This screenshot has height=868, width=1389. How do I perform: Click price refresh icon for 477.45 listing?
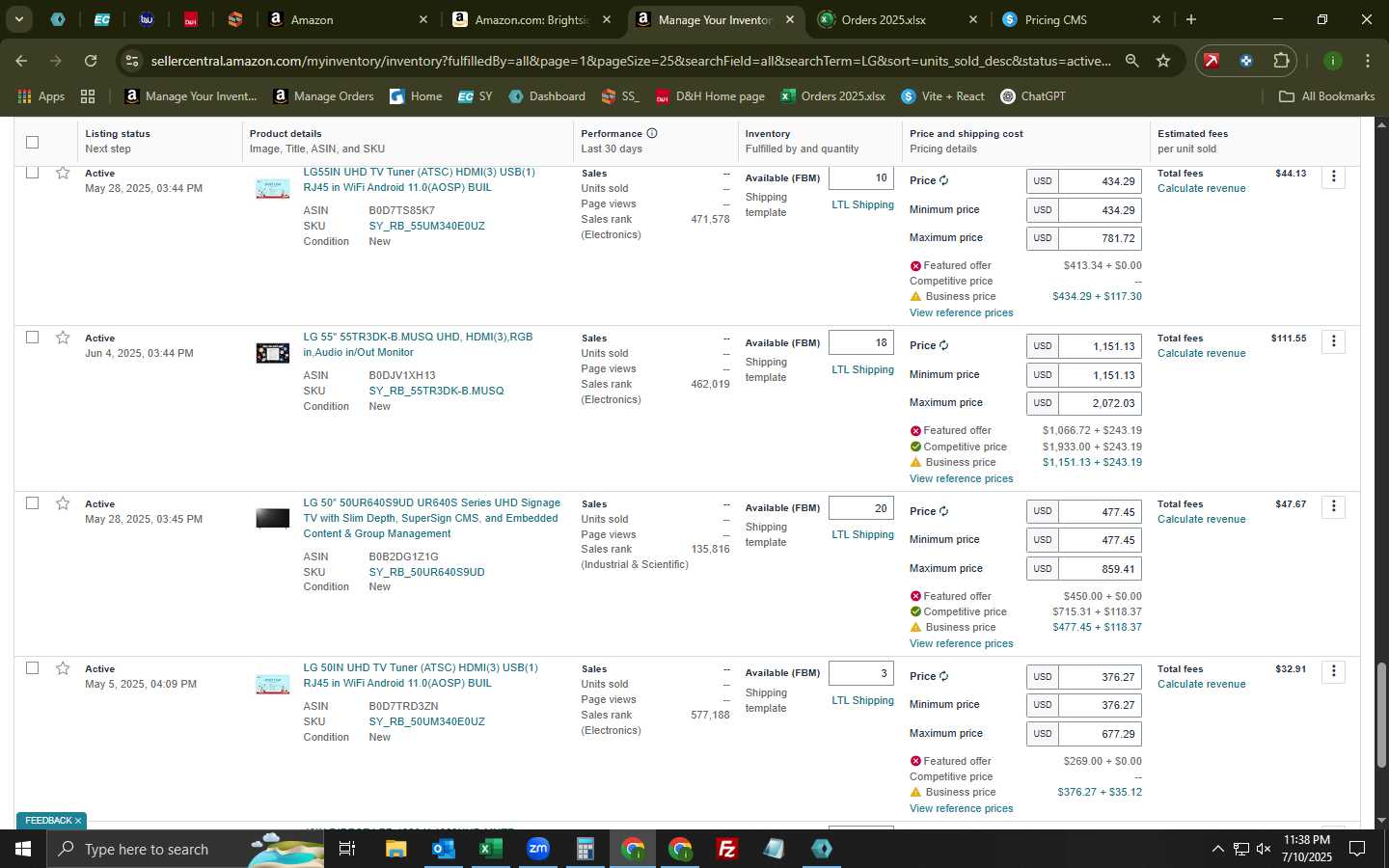(943, 511)
